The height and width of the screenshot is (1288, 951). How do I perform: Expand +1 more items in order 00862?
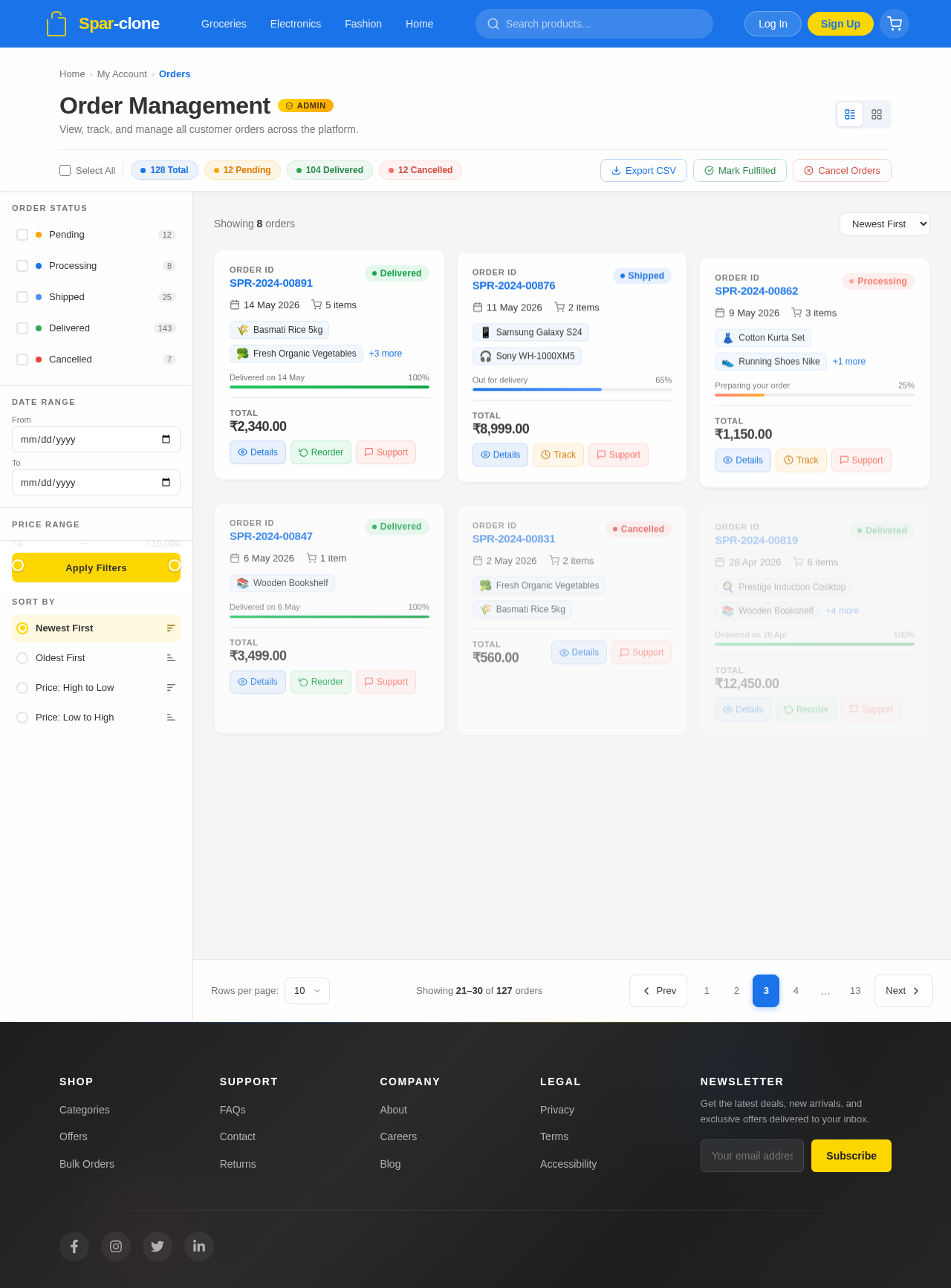849,362
